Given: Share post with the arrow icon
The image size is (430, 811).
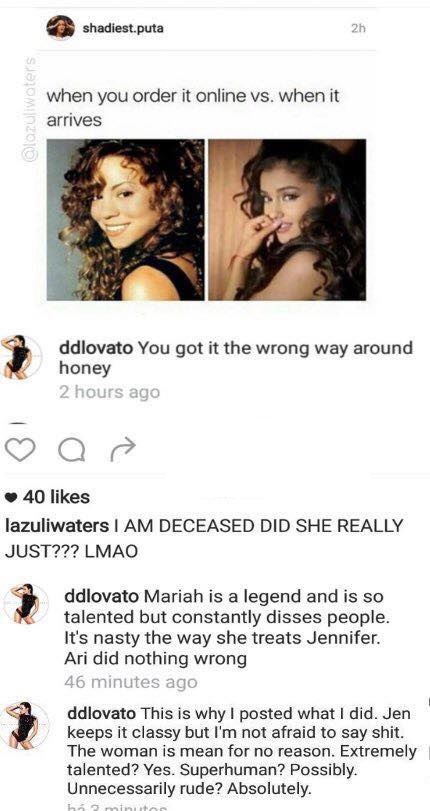Looking at the screenshot, I should tap(123, 449).
